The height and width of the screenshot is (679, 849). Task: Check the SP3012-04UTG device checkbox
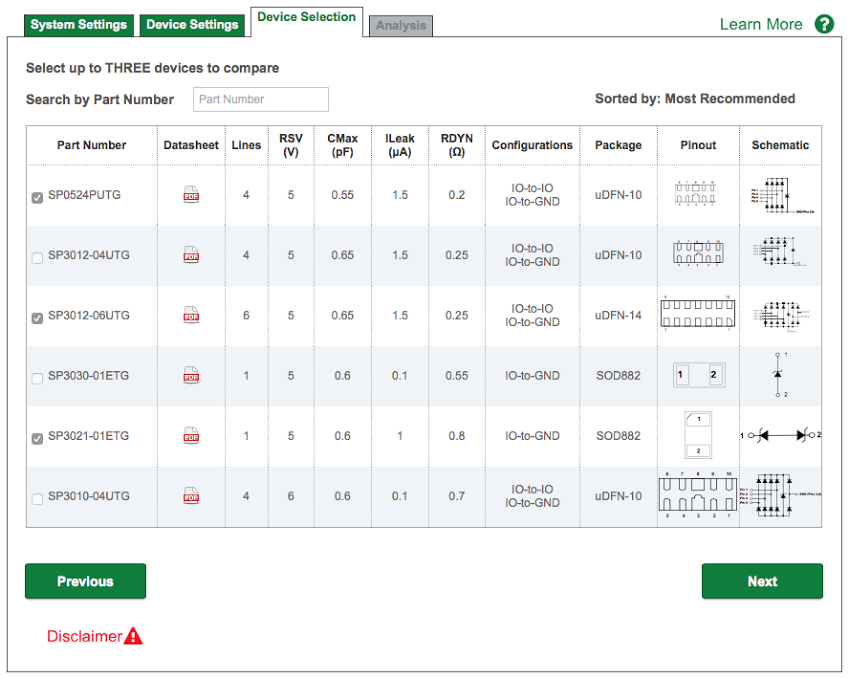(38, 258)
